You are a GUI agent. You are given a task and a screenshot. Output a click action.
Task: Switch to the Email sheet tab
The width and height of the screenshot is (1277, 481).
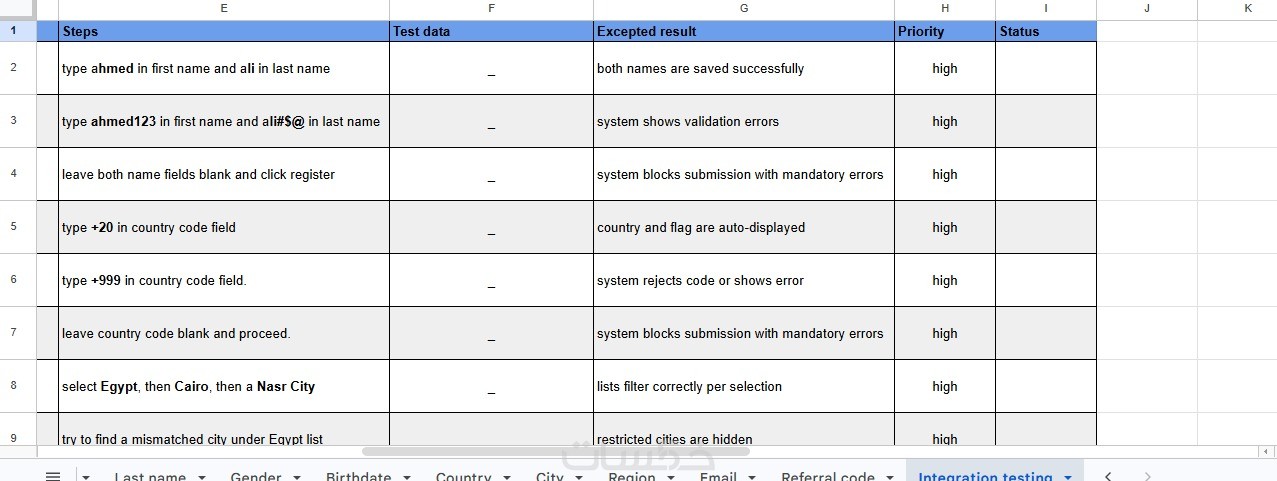pyautogui.click(x=718, y=477)
